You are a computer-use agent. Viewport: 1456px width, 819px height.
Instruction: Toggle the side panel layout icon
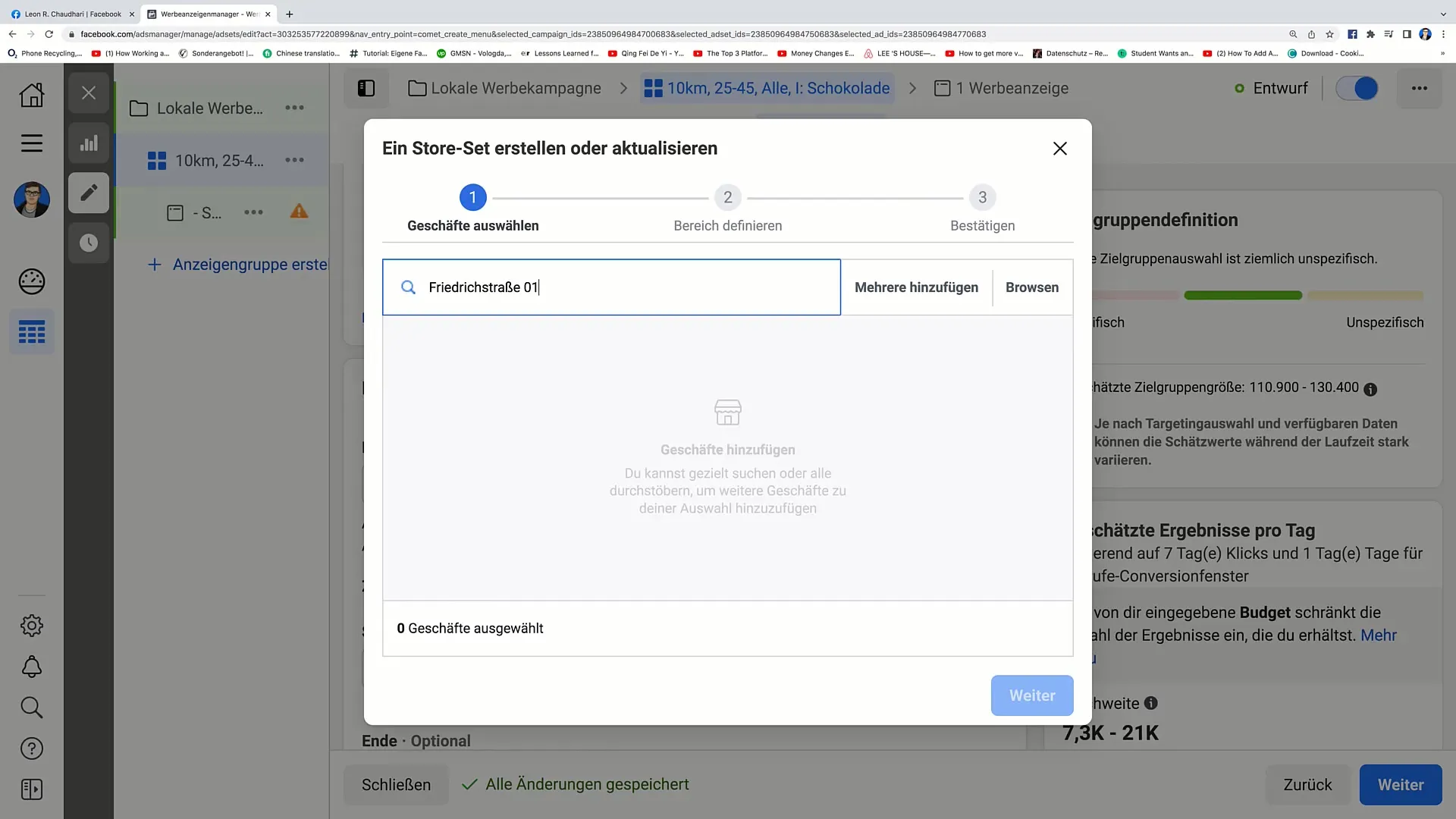[x=366, y=89]
